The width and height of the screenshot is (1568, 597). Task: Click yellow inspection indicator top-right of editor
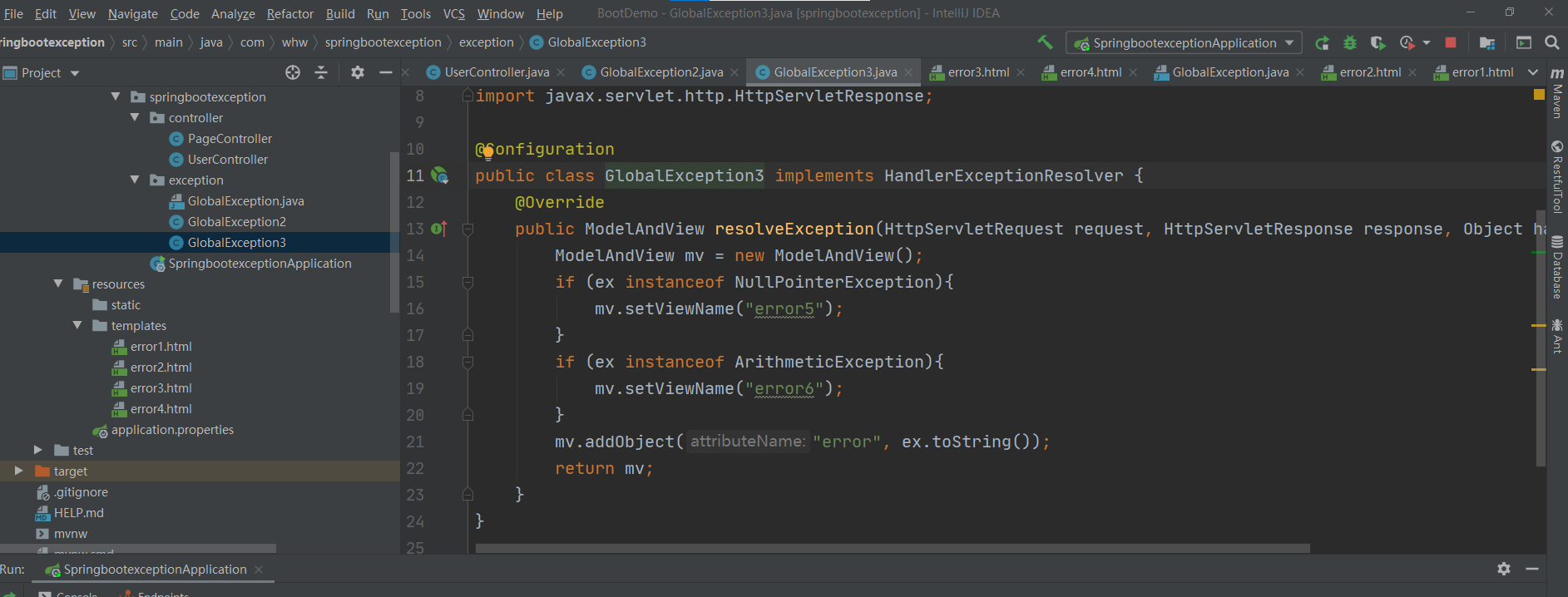coord(1539,95)
